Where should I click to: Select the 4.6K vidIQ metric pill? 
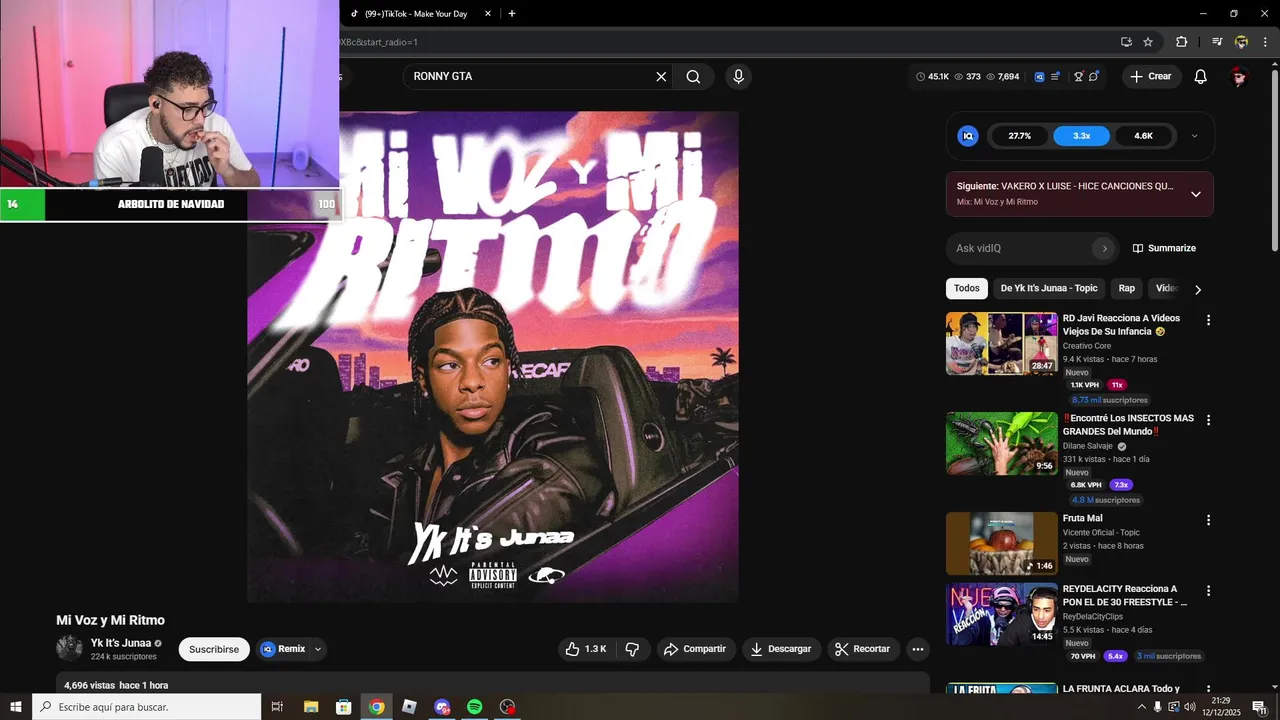[1143, 136]
